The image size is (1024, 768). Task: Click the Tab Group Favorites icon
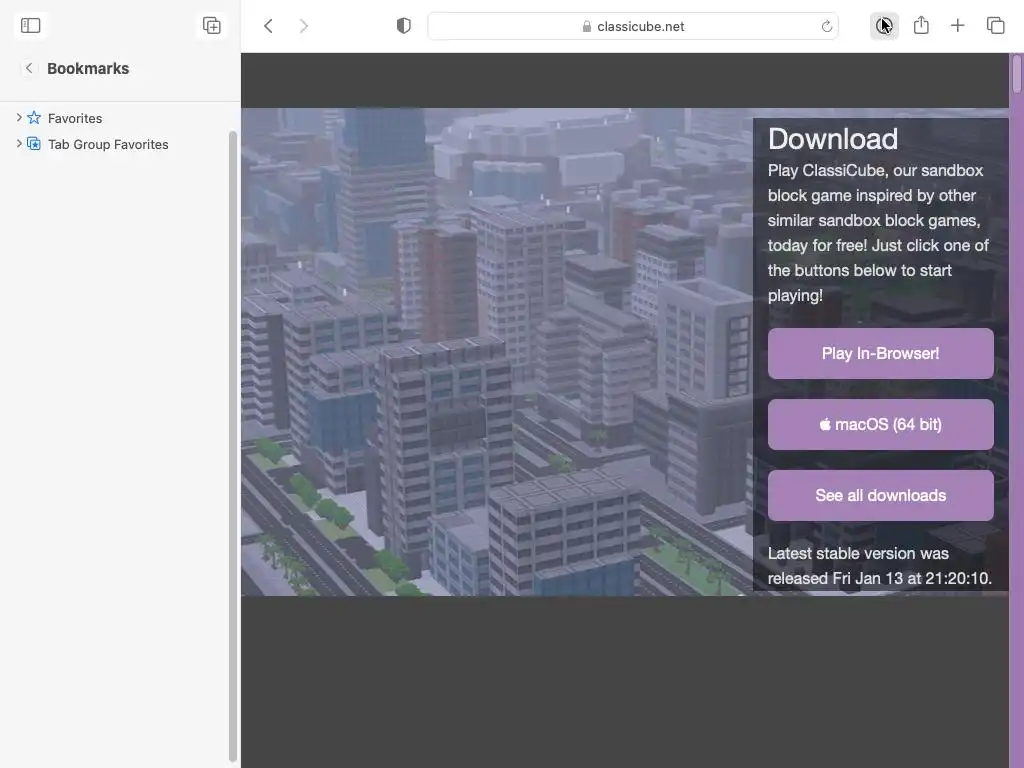coord(34,144)
